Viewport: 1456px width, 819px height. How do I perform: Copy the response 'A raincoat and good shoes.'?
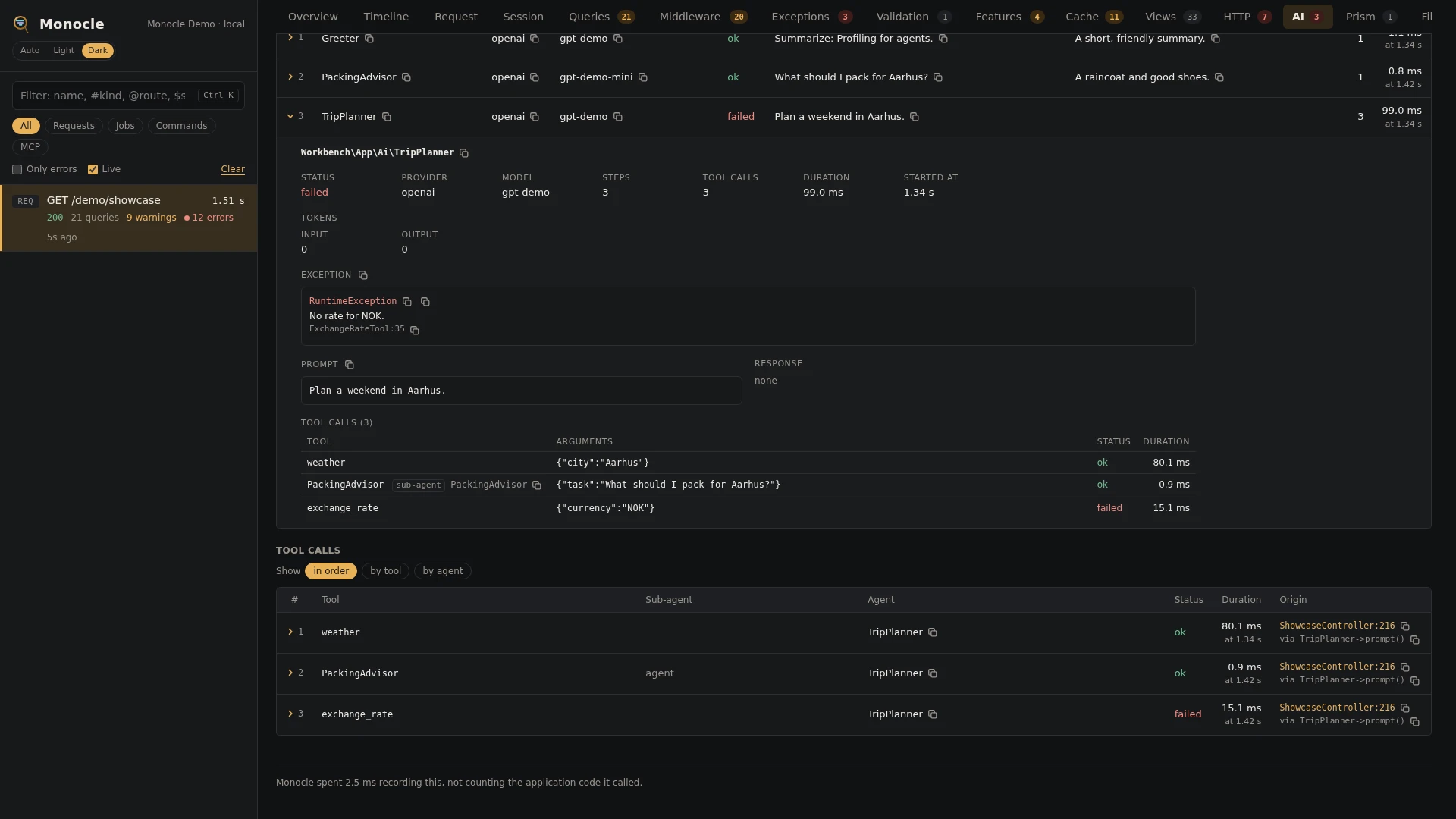tap(1219, 77)
